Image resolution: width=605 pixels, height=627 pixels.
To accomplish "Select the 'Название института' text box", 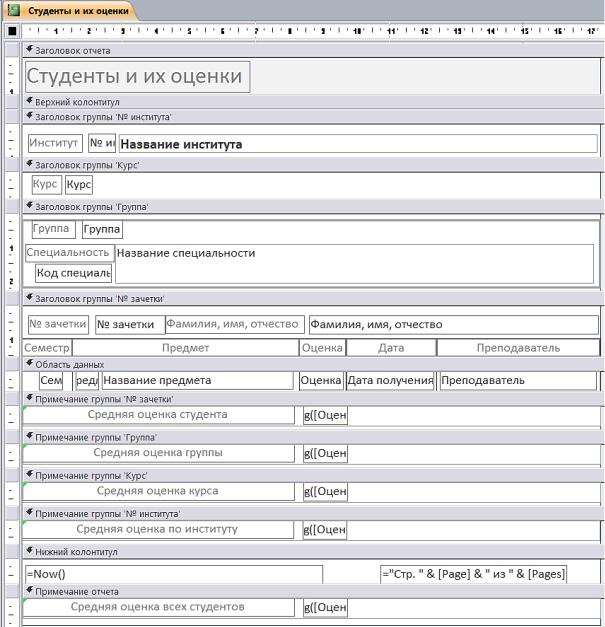I will (x=358, y=144).
